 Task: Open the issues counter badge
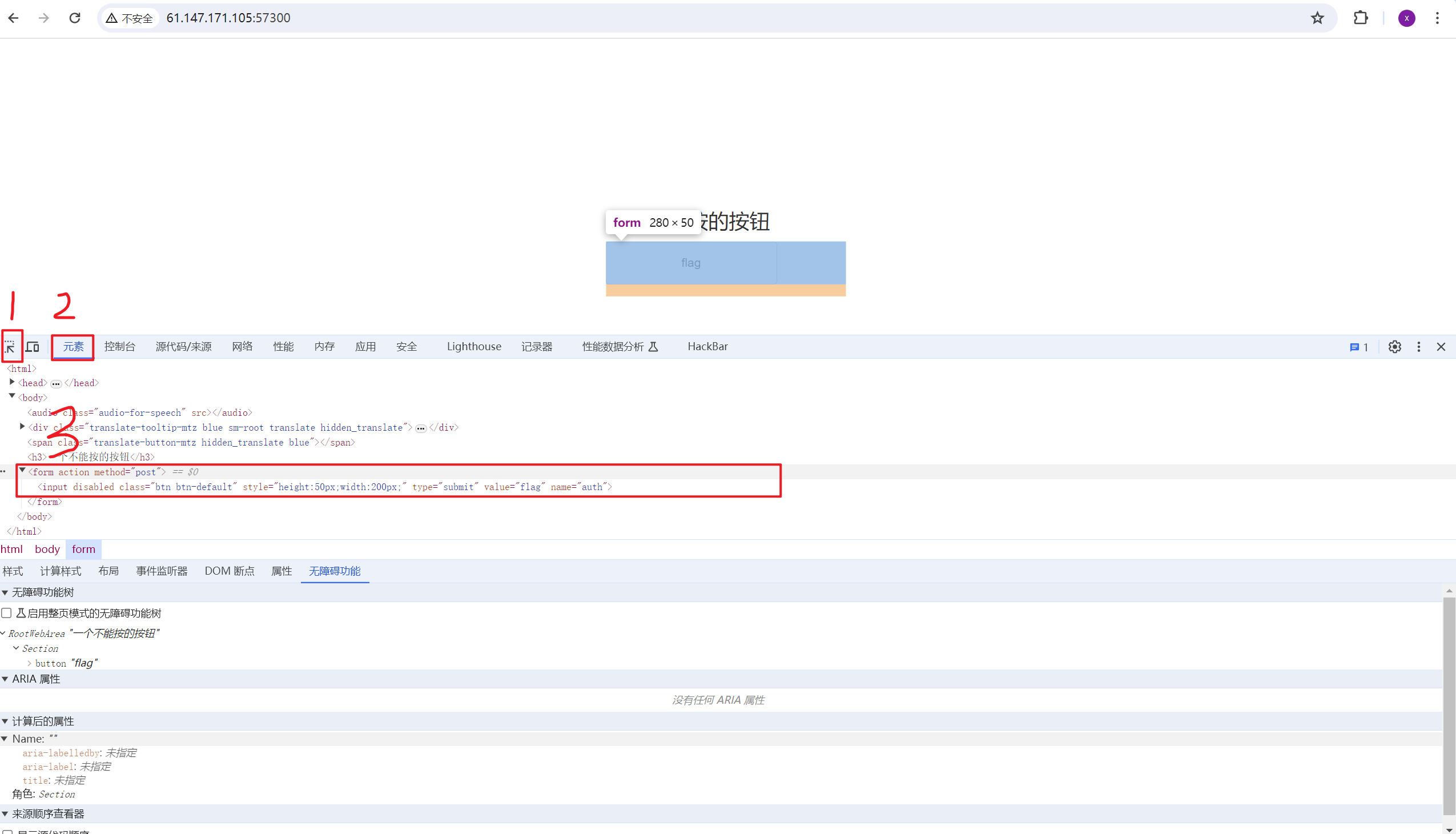(1359, 347)
